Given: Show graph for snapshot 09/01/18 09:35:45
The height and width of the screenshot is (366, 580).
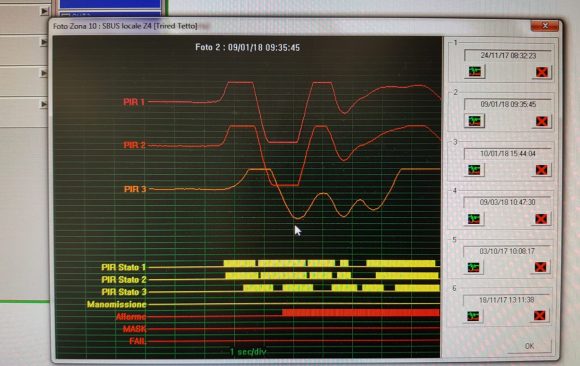Looking at the screenshot, I should click(x=475, y=121).
